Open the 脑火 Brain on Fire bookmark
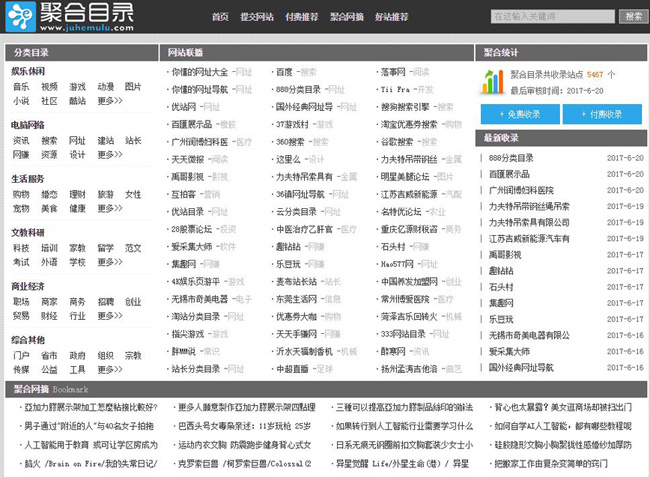This screenshot has height=477, width=650. [x=88, y=463]
